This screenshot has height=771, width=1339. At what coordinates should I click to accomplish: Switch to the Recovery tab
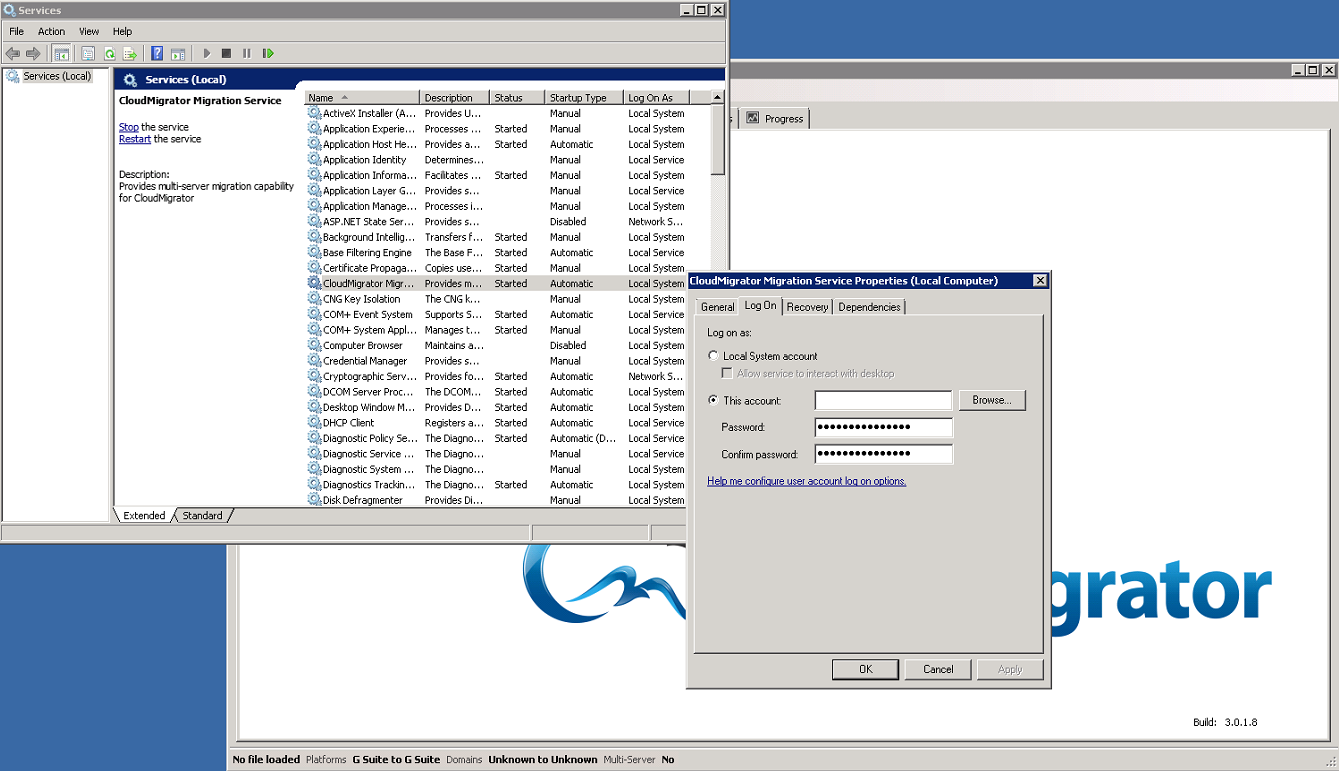tap(807, 307)
